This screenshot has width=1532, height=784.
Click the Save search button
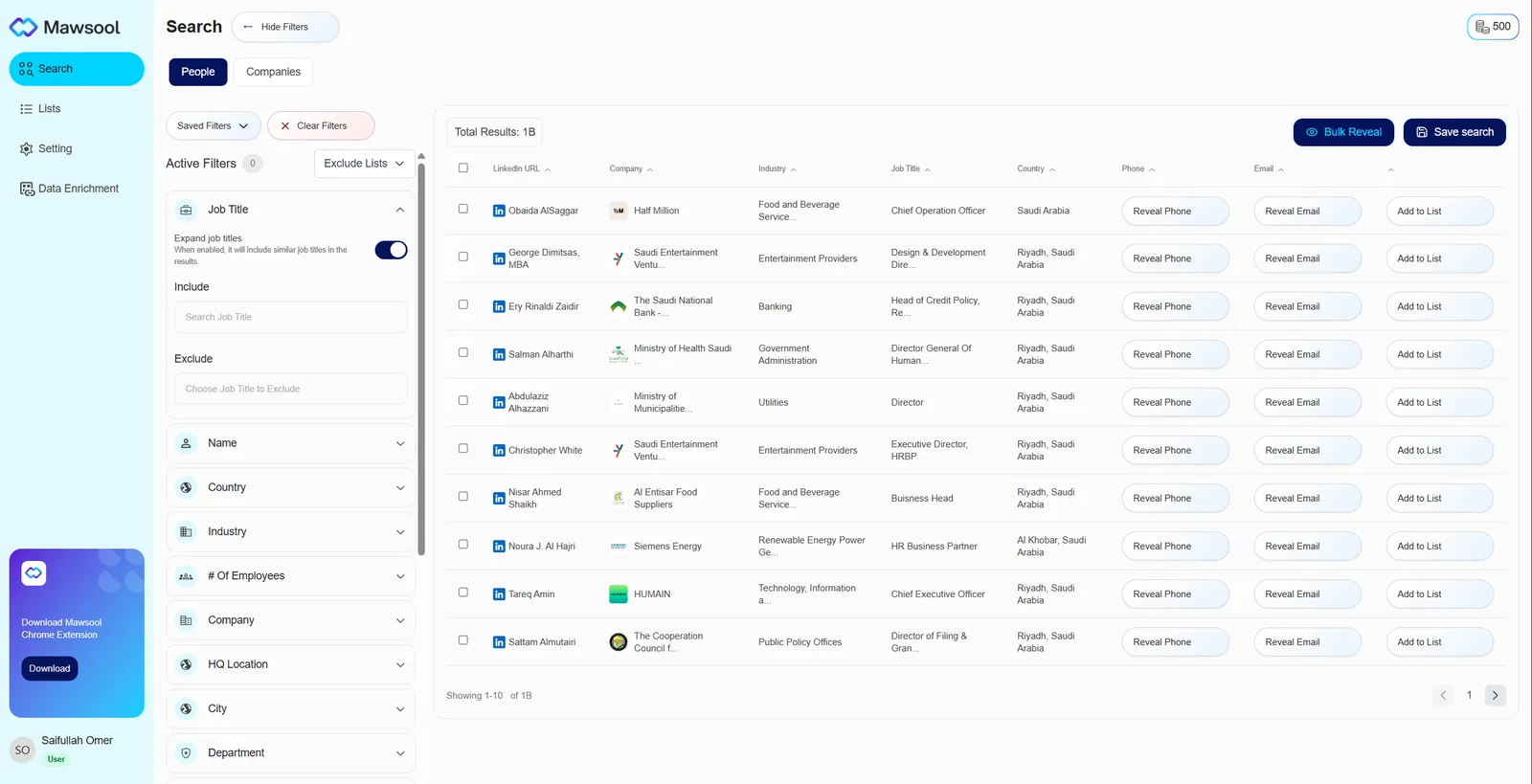click(x=1454, y=132)
